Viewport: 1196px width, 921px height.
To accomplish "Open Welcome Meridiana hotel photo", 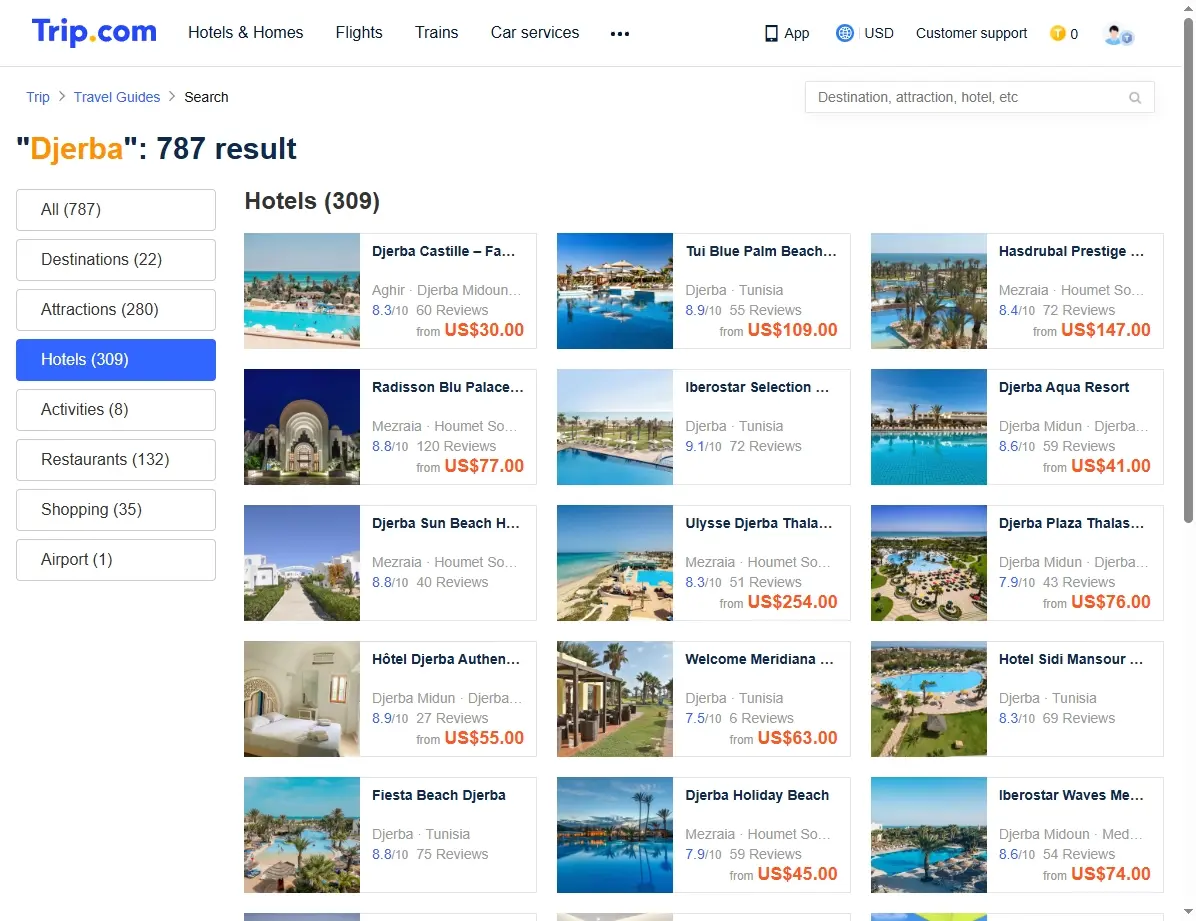I will point(615,699).
